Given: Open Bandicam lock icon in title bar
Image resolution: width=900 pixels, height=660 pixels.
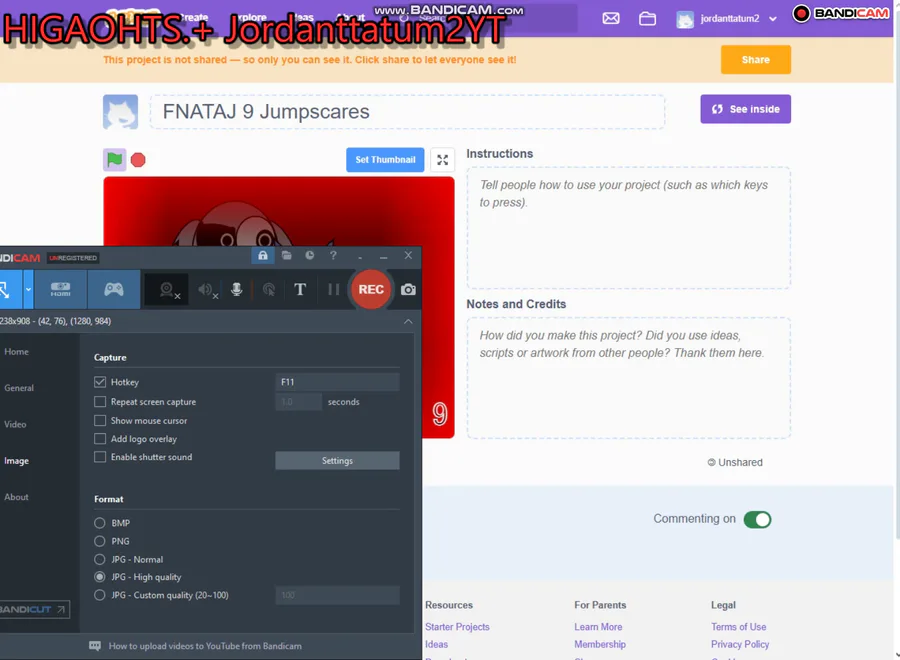Looking at the screenshot, I should click(262, 256).
